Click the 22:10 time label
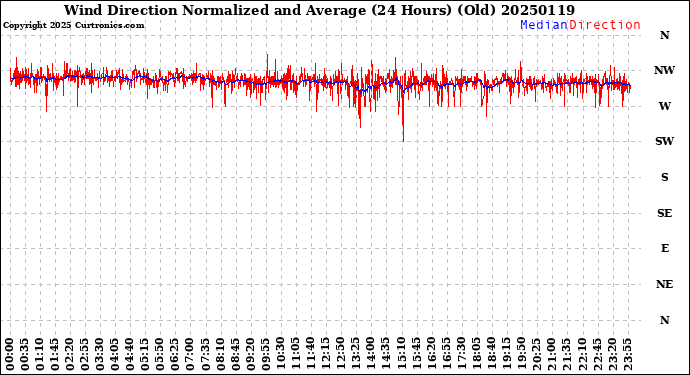 pyautogui.click(x=582, y=354)
